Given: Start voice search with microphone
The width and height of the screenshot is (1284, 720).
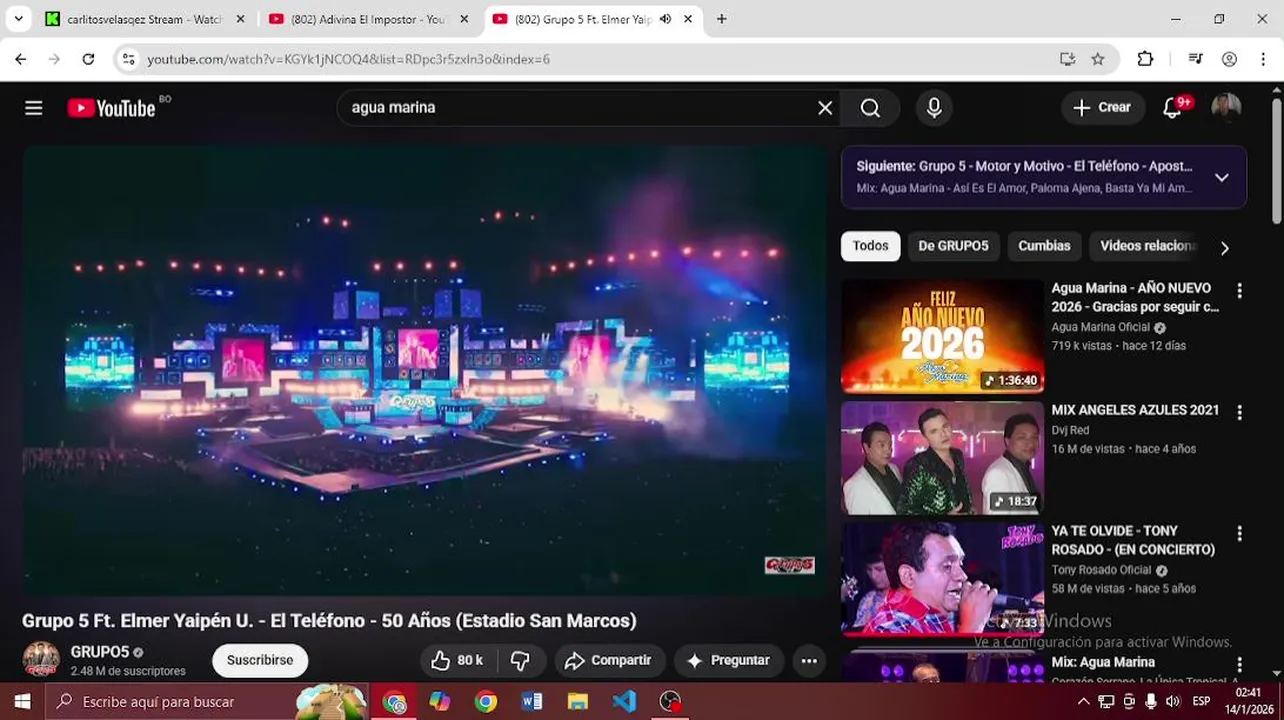Looking at the screenshot, I should (934, 108).
